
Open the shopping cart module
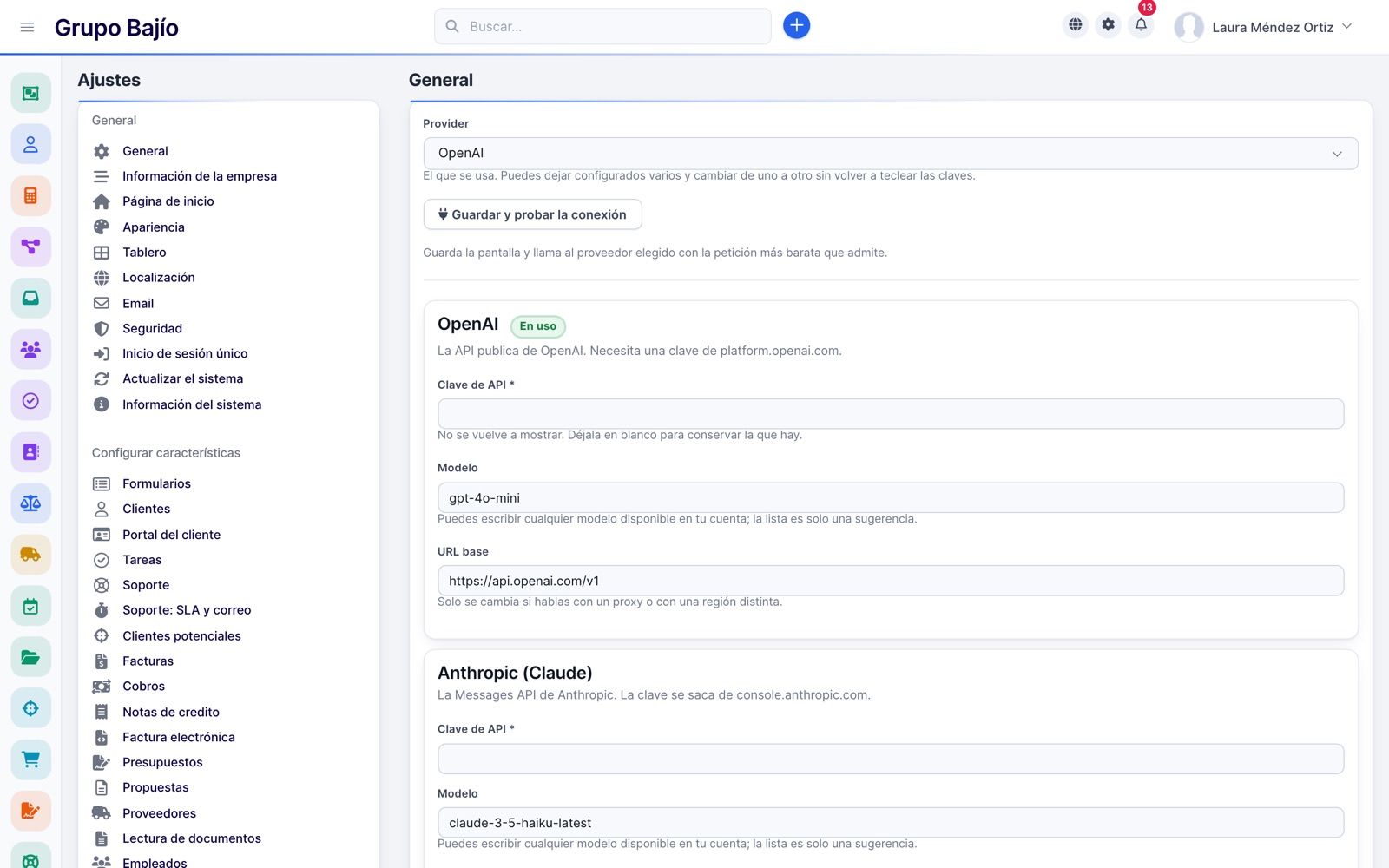(x=30, y=759)
